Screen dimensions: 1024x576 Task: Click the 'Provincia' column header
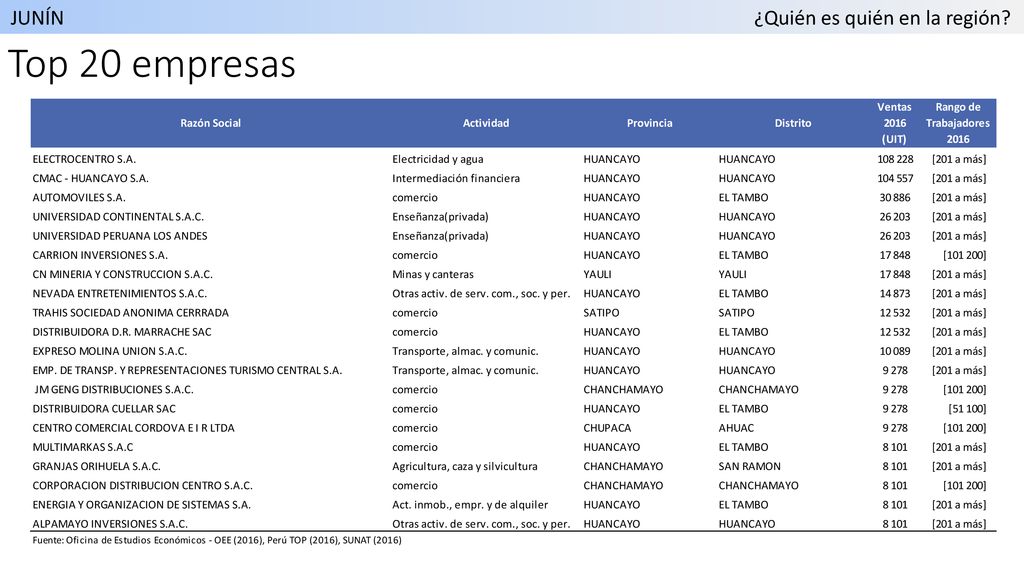click(649, 123)
